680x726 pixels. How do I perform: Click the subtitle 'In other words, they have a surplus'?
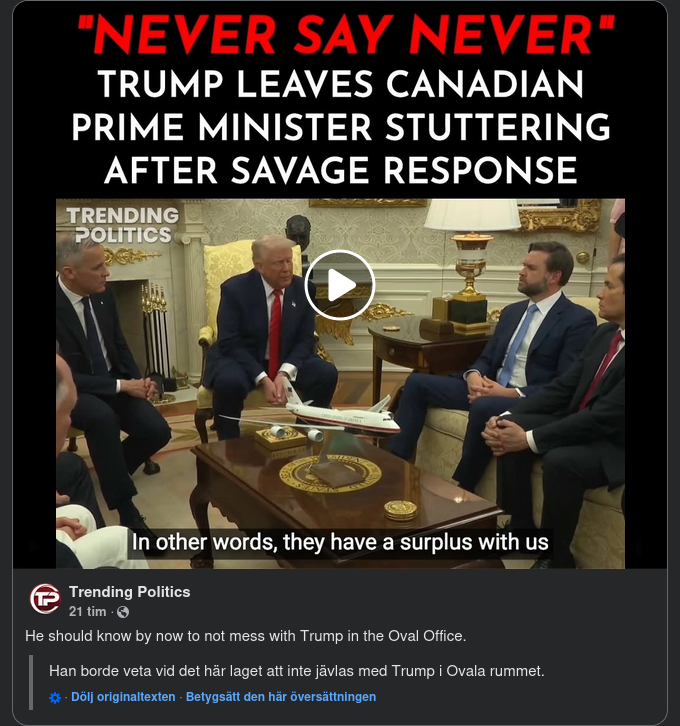coord(340,542)
